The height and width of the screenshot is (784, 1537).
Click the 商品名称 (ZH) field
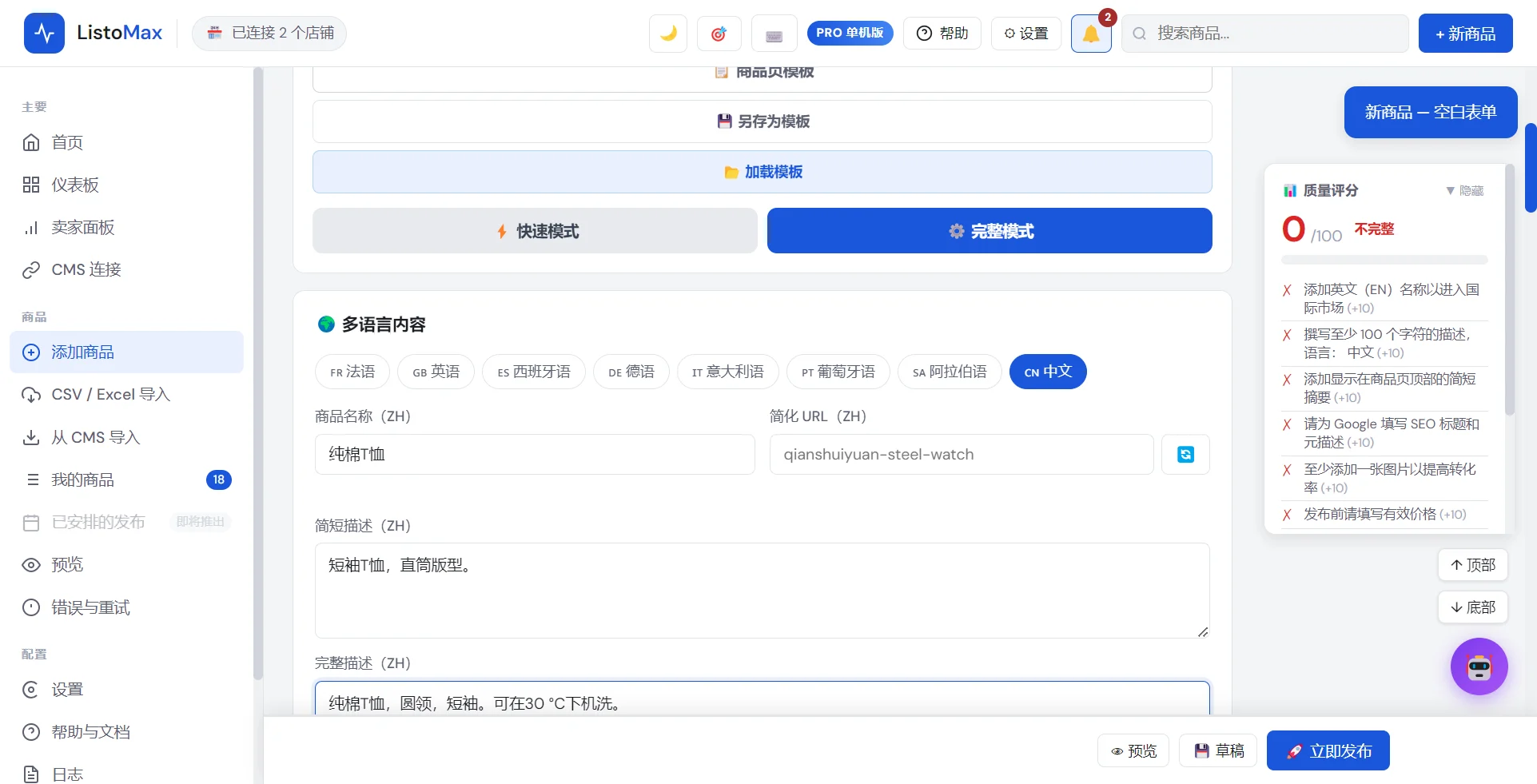[x=535, y=454]
